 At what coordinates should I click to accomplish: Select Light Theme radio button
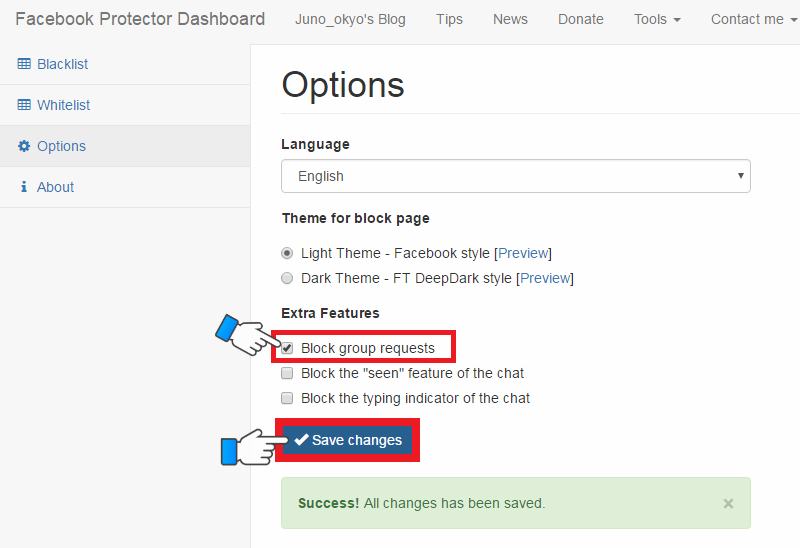click(287, 253)
